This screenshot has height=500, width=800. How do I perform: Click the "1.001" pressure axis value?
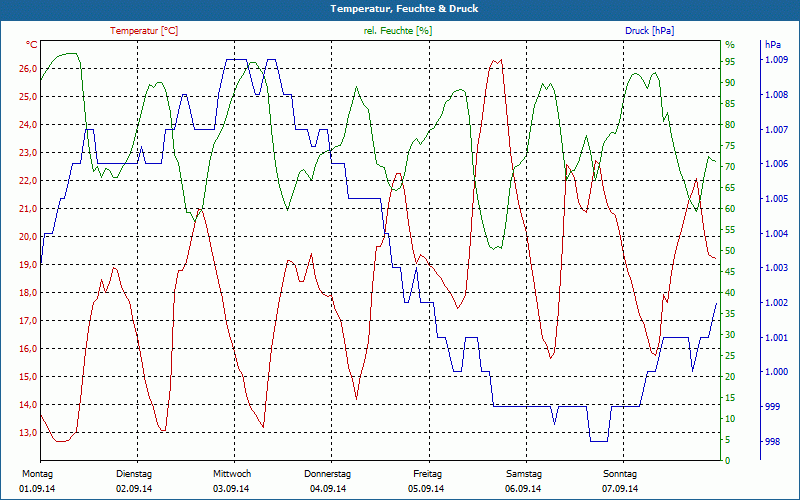776,338
